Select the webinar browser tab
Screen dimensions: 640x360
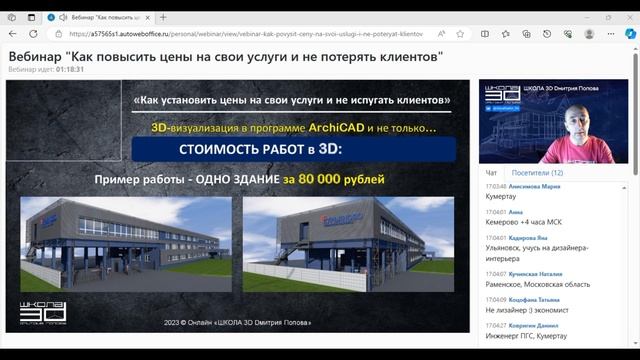[x=99, y=18]
